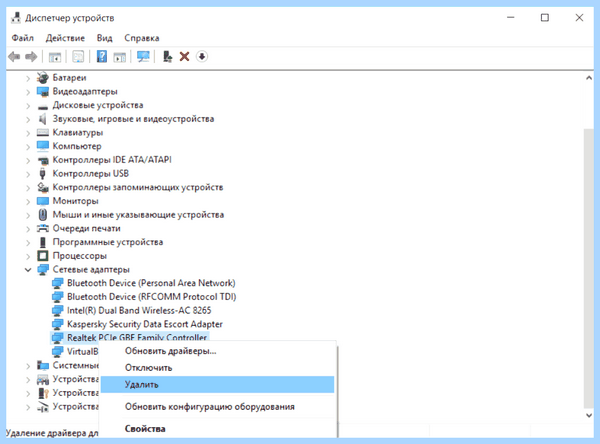Click the scrollbar up arrow
The width and height of the screenshot is (600, 444).
click(x=589, y=78)
